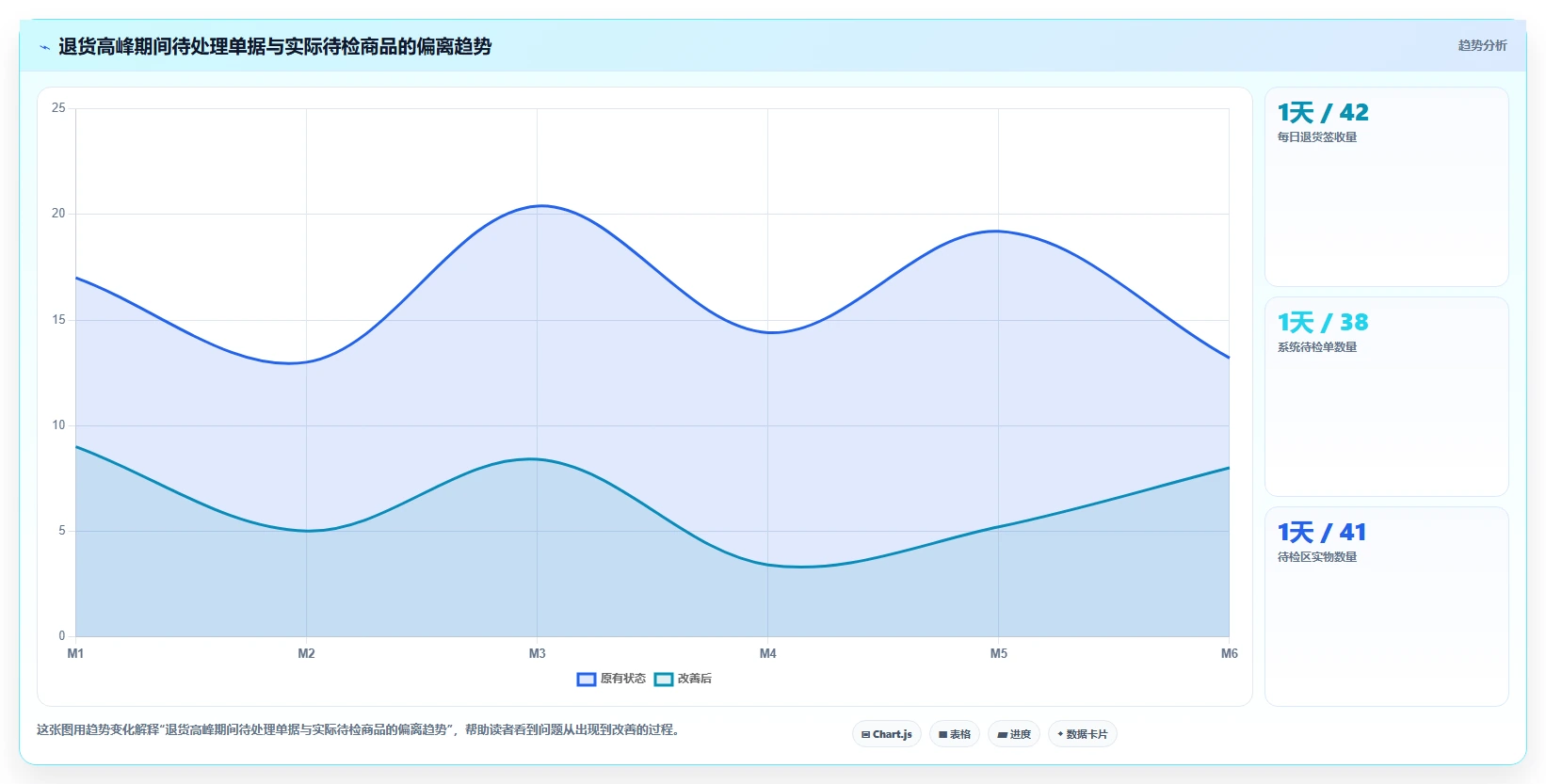Select the 数据卡片 tag
The width and height of the screenshot is (1546, 784).
(1083, 734)
